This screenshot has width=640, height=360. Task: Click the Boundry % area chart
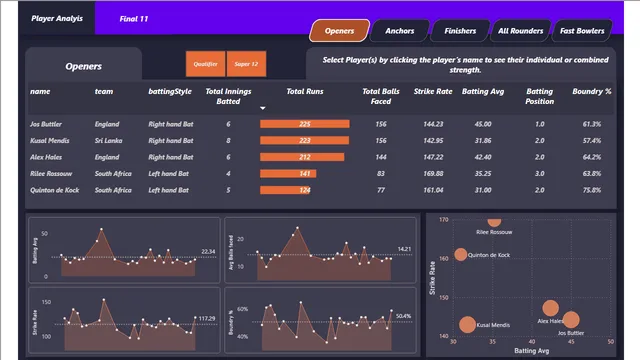320,320
